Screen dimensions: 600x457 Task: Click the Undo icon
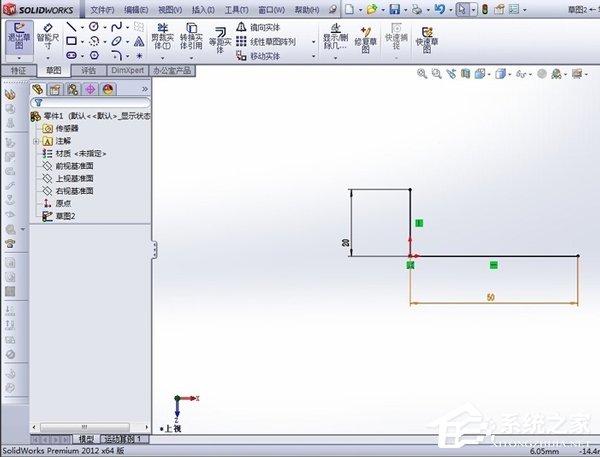coord(439,9)
